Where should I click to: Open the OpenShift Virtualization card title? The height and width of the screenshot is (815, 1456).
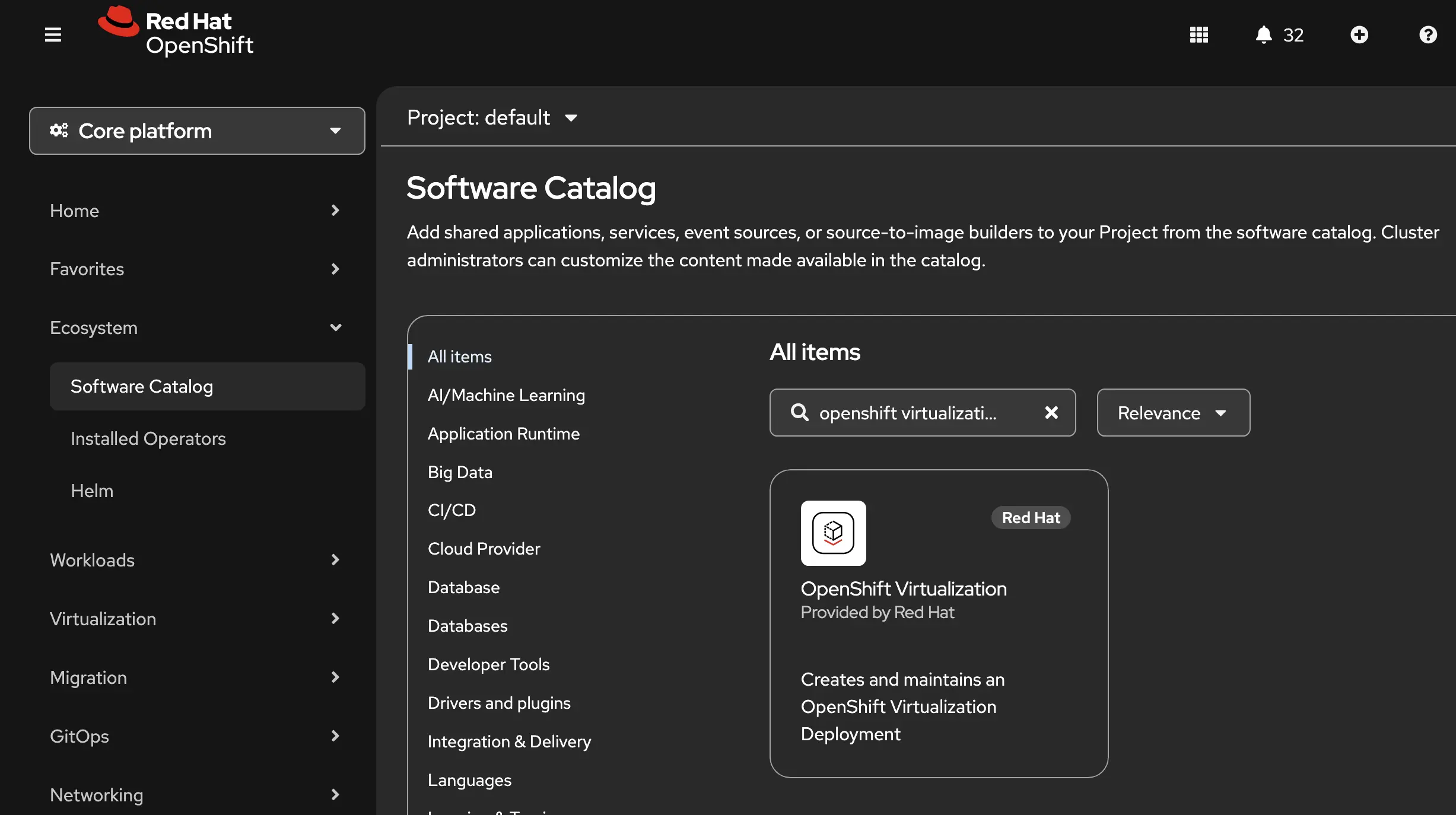[x=903, y=588]
